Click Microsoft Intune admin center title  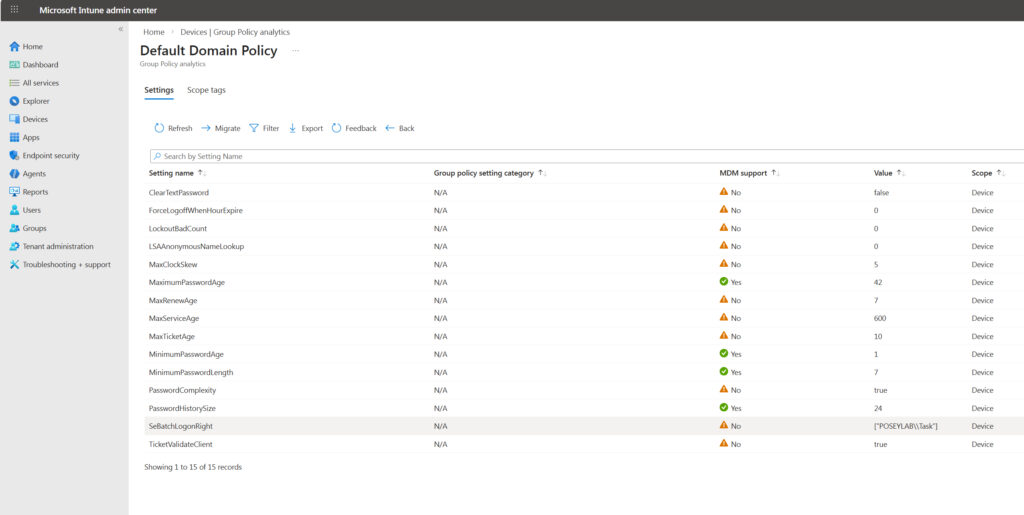click(98, 10)
